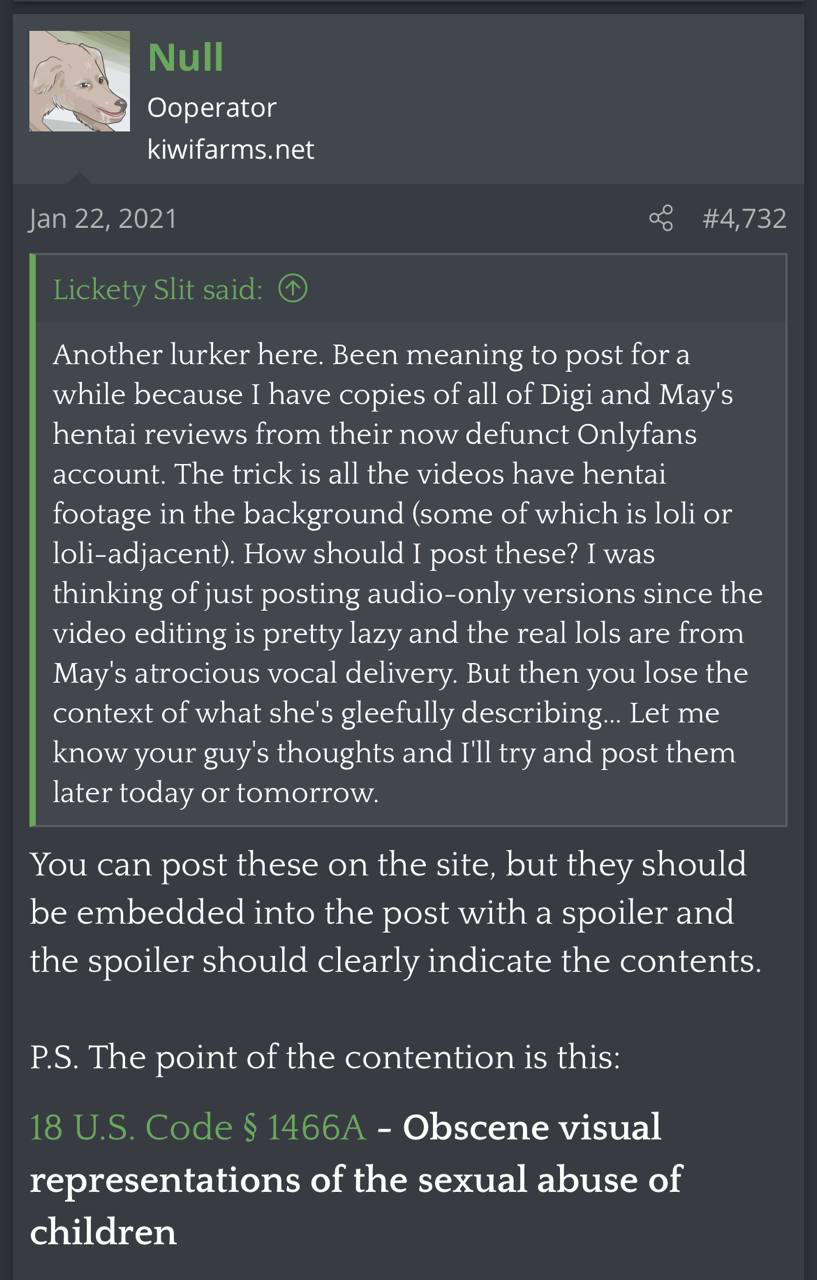Click "Another lurker here" opening quote sentence
This screenshot has height=1280, width=817.
(187, 354)
